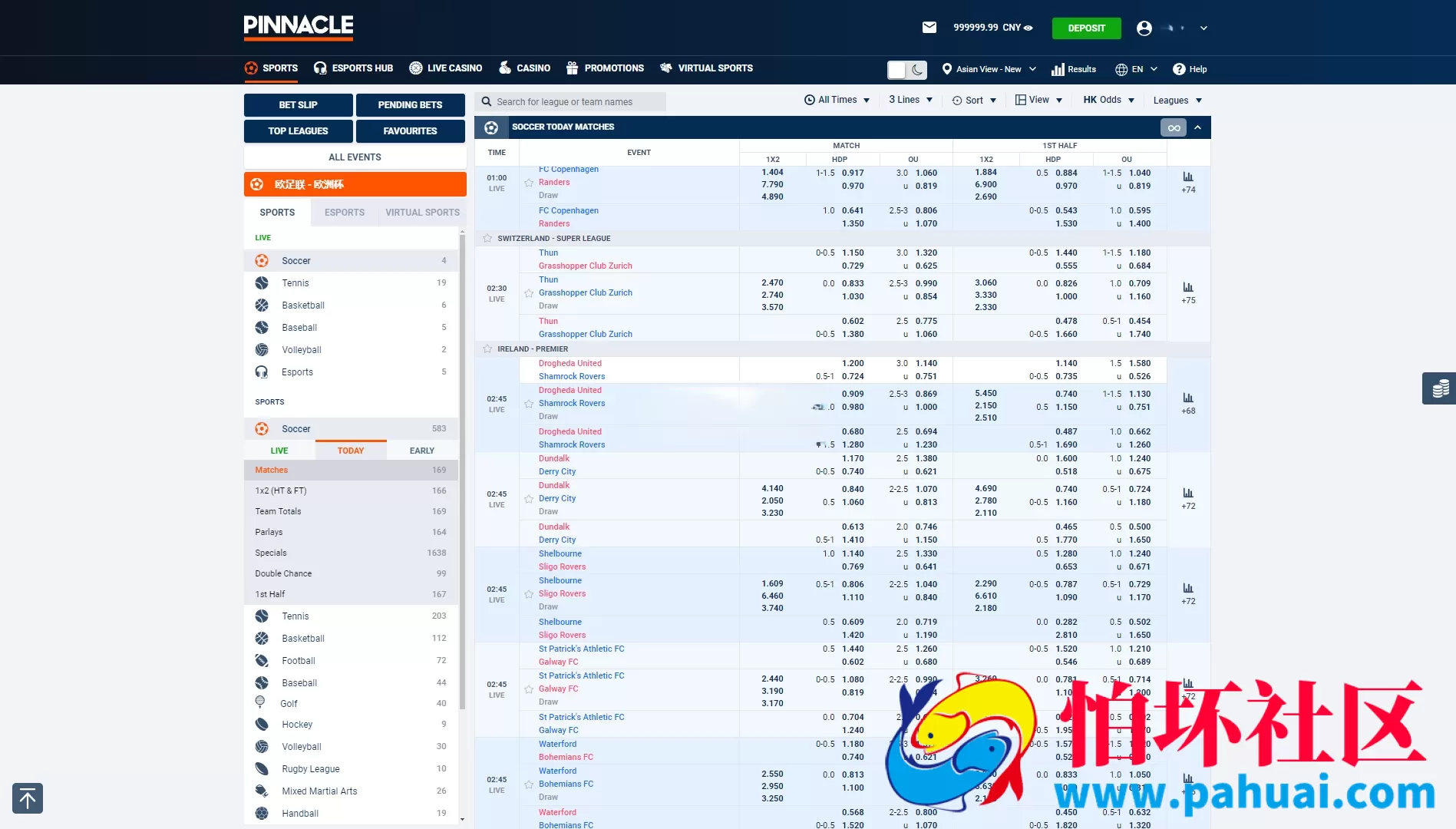
Task: Open more markets +75 for Thun match
Action: coord(1188,293)
